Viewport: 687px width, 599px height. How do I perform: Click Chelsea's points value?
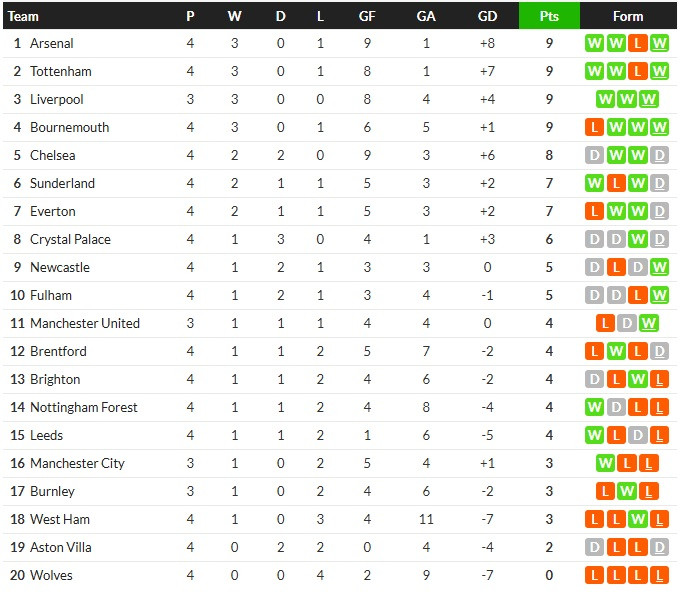click(x=549, y=156)
